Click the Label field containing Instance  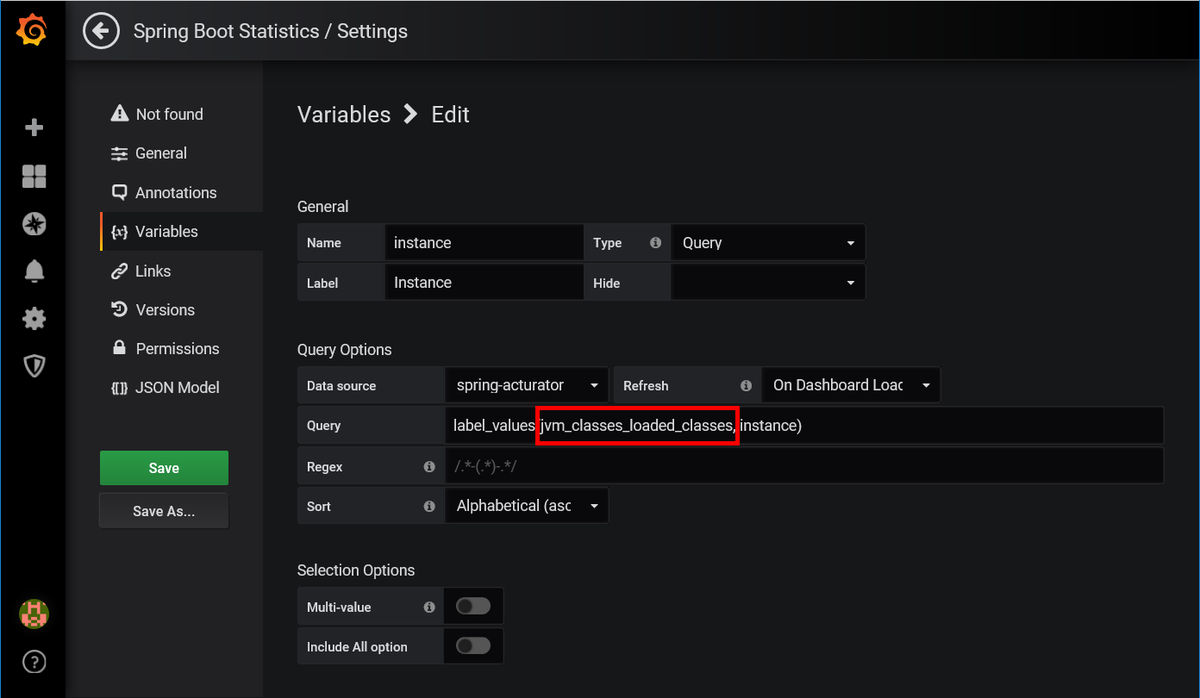click(x=484, y=283)
